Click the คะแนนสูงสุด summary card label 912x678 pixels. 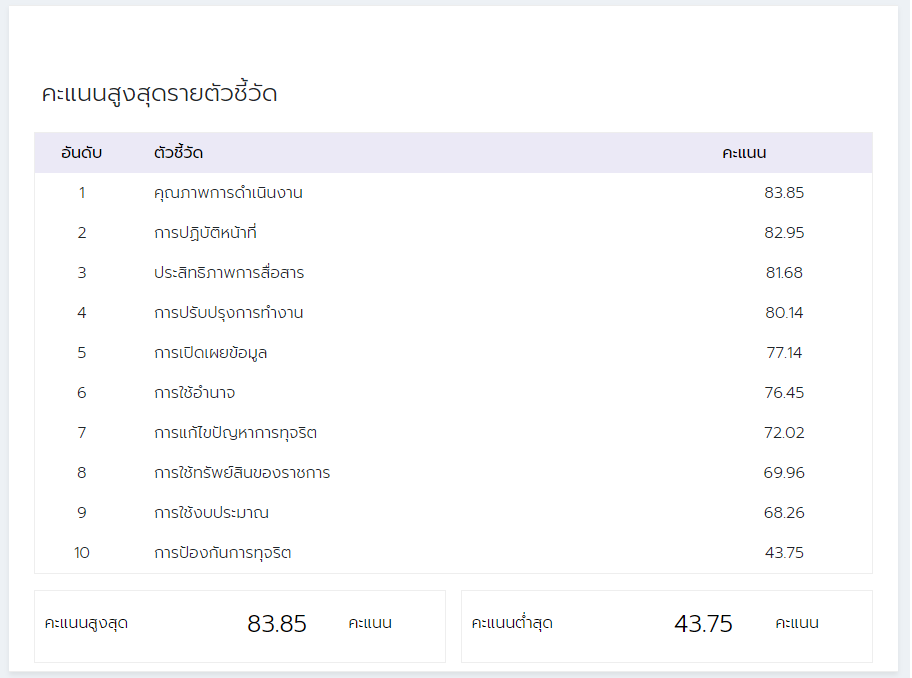(x=86, y=624)
